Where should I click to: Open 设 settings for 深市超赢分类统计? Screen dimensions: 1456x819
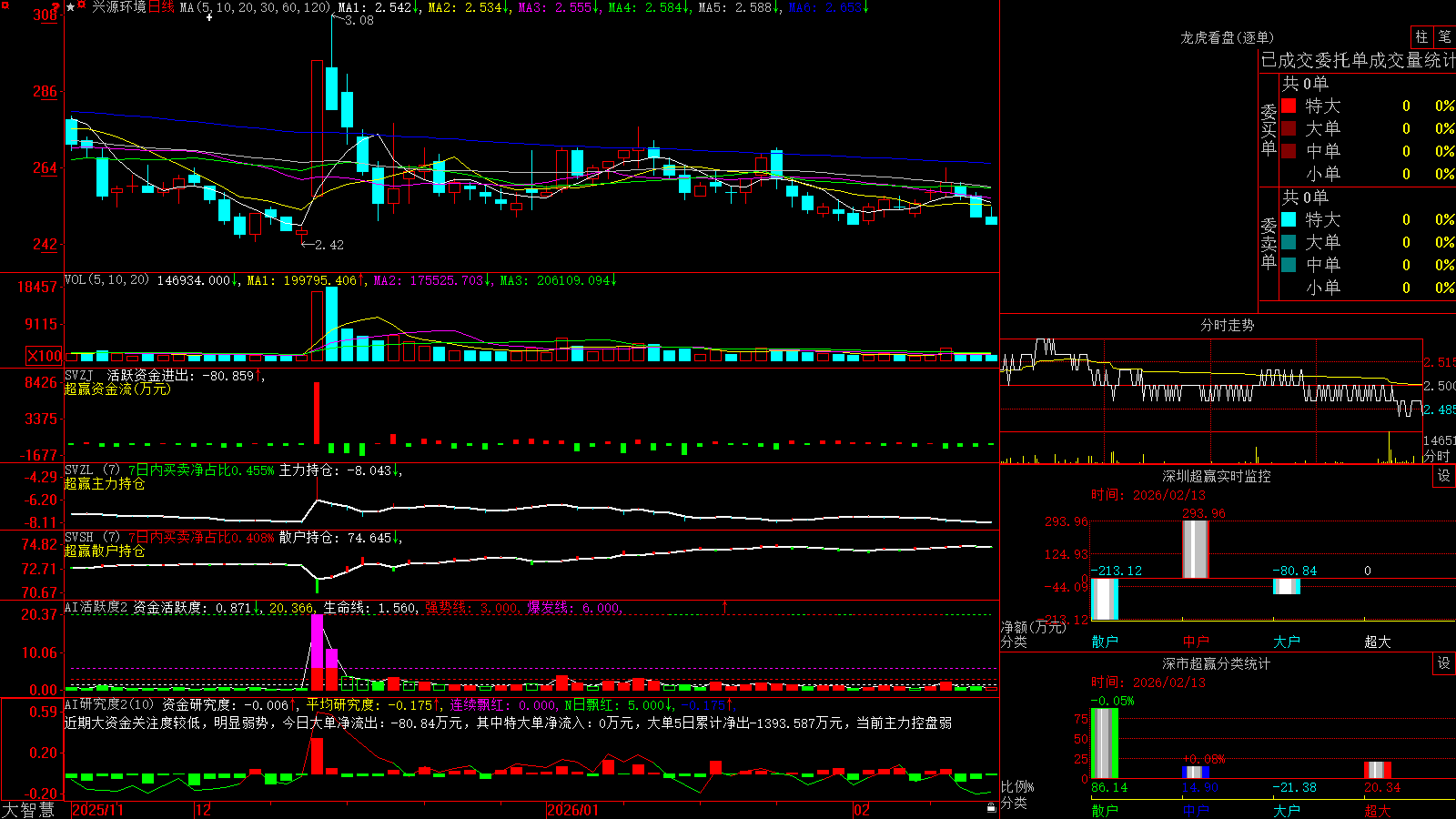1444,663
